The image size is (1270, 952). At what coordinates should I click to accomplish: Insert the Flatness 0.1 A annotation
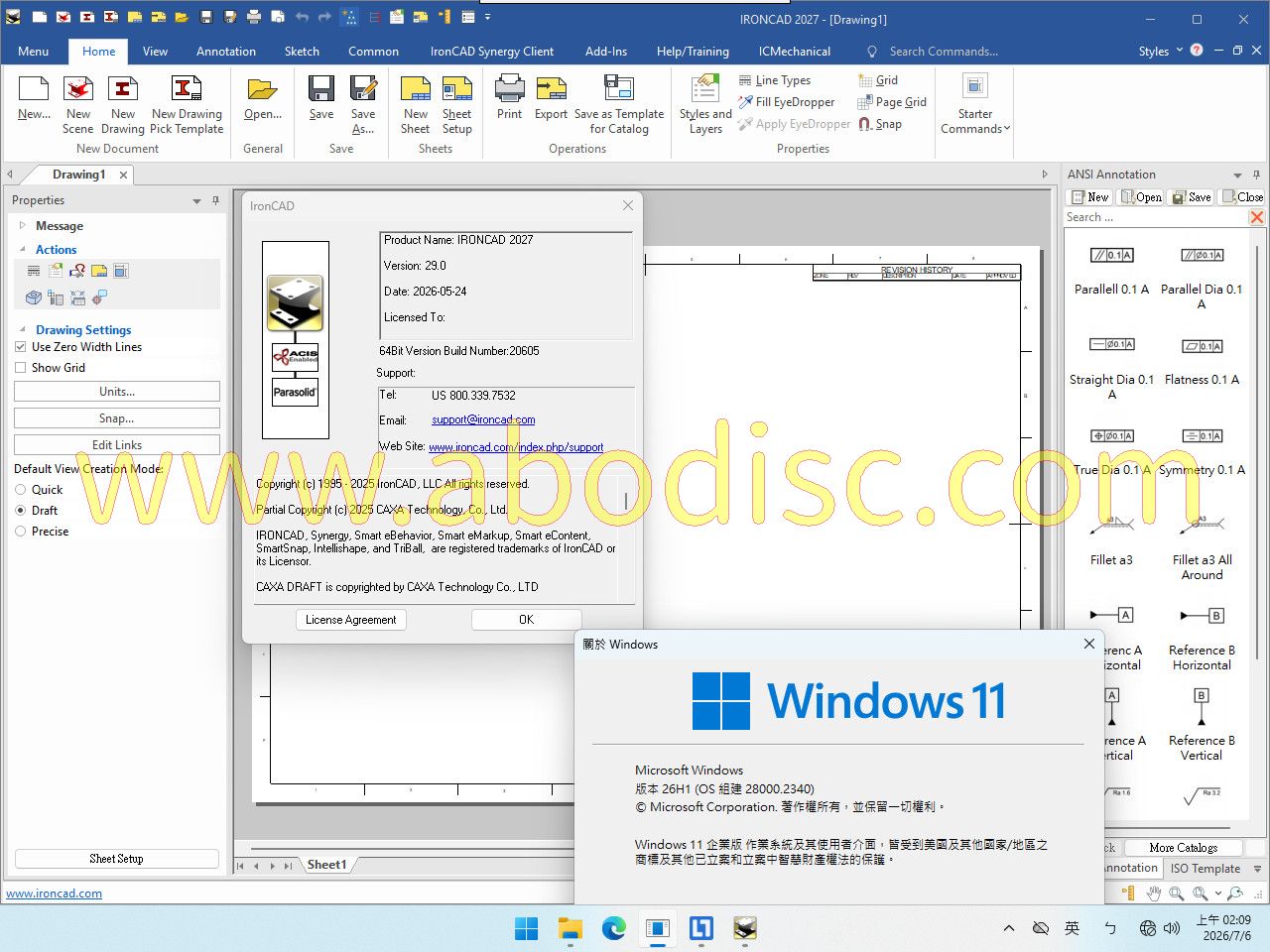point(1202,361)
